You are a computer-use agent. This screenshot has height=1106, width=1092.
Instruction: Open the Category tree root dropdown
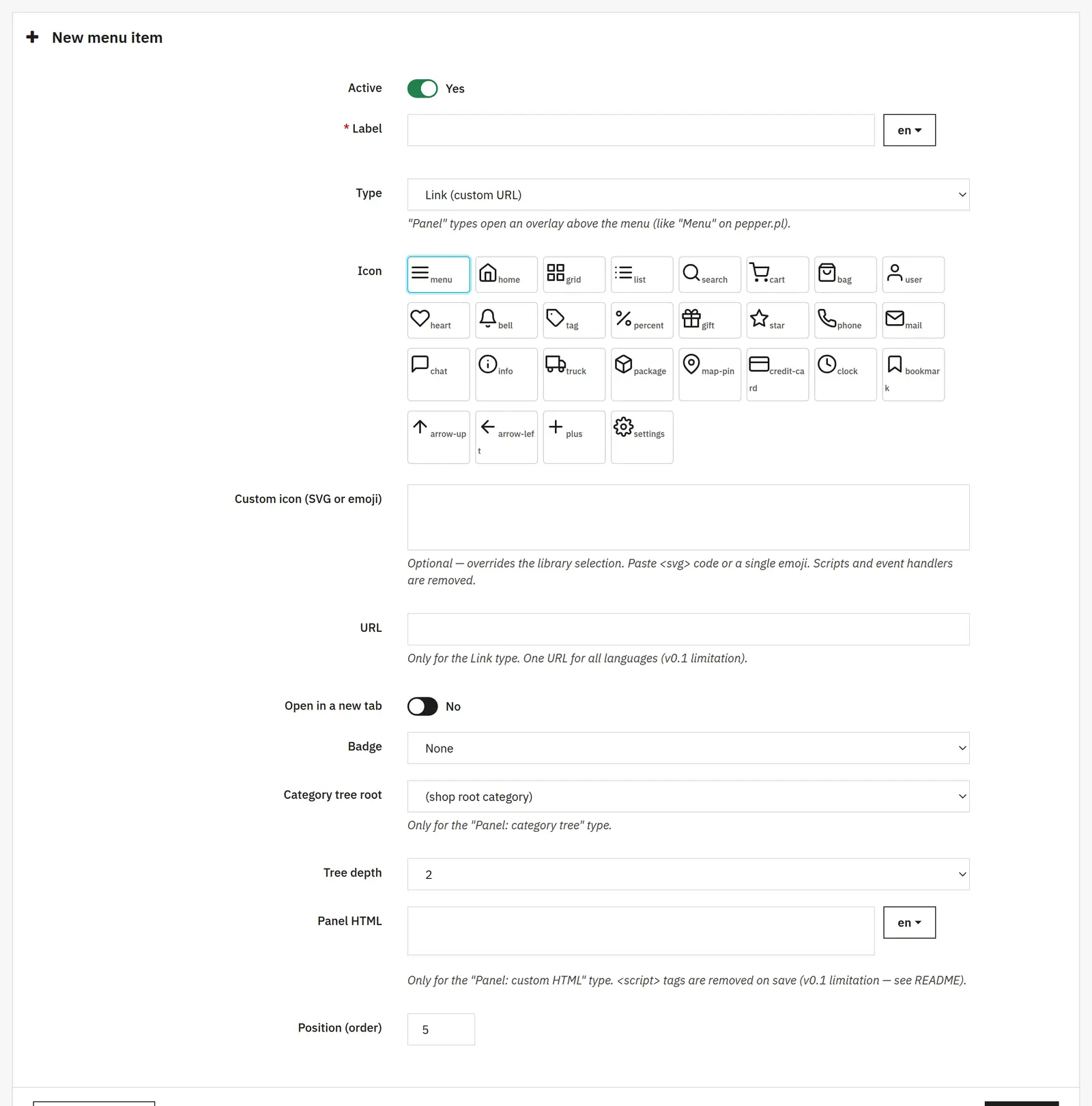(688, 796)
